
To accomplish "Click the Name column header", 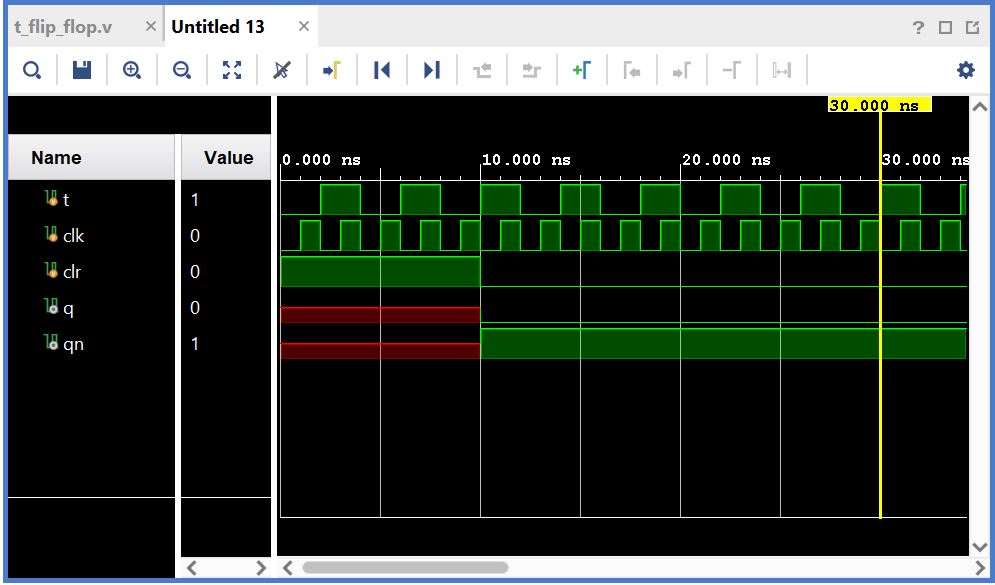I will tap(56, 158).
